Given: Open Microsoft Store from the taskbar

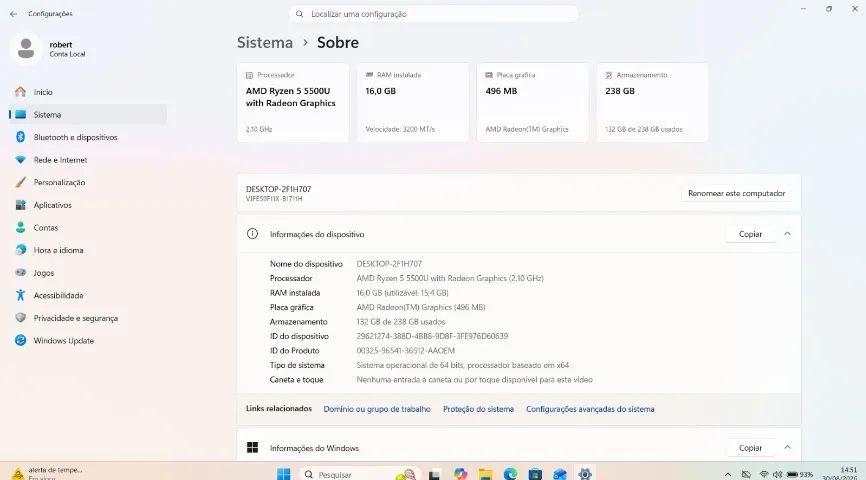Looking at the screenshot, I should 535,474.
